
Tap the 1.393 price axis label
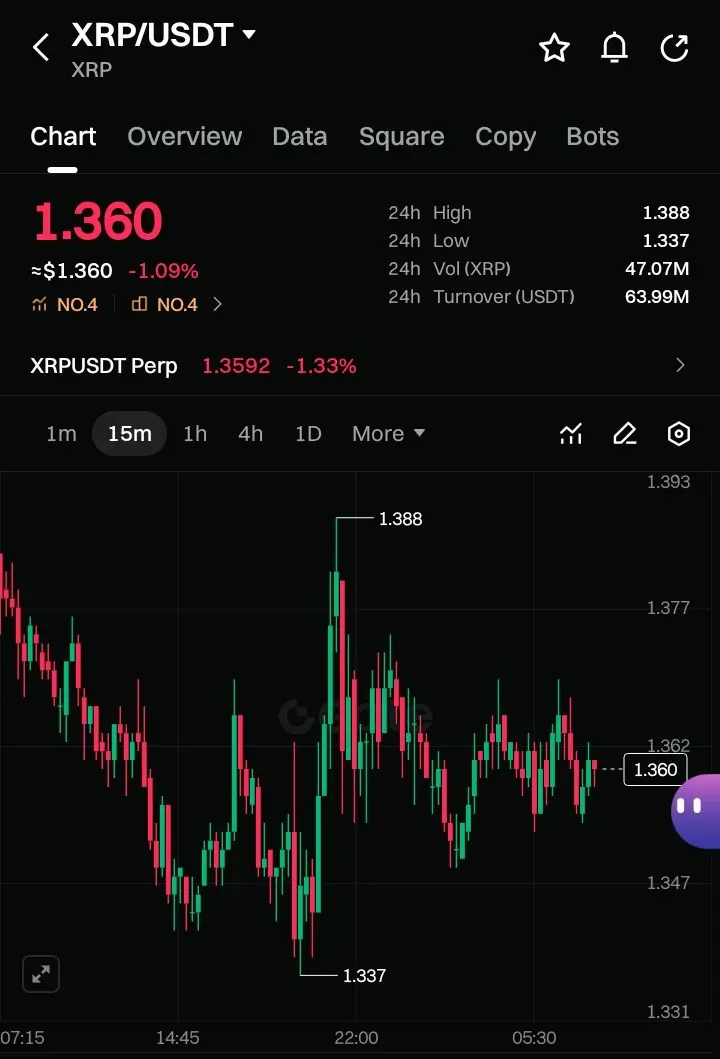(x=668, y=482)
